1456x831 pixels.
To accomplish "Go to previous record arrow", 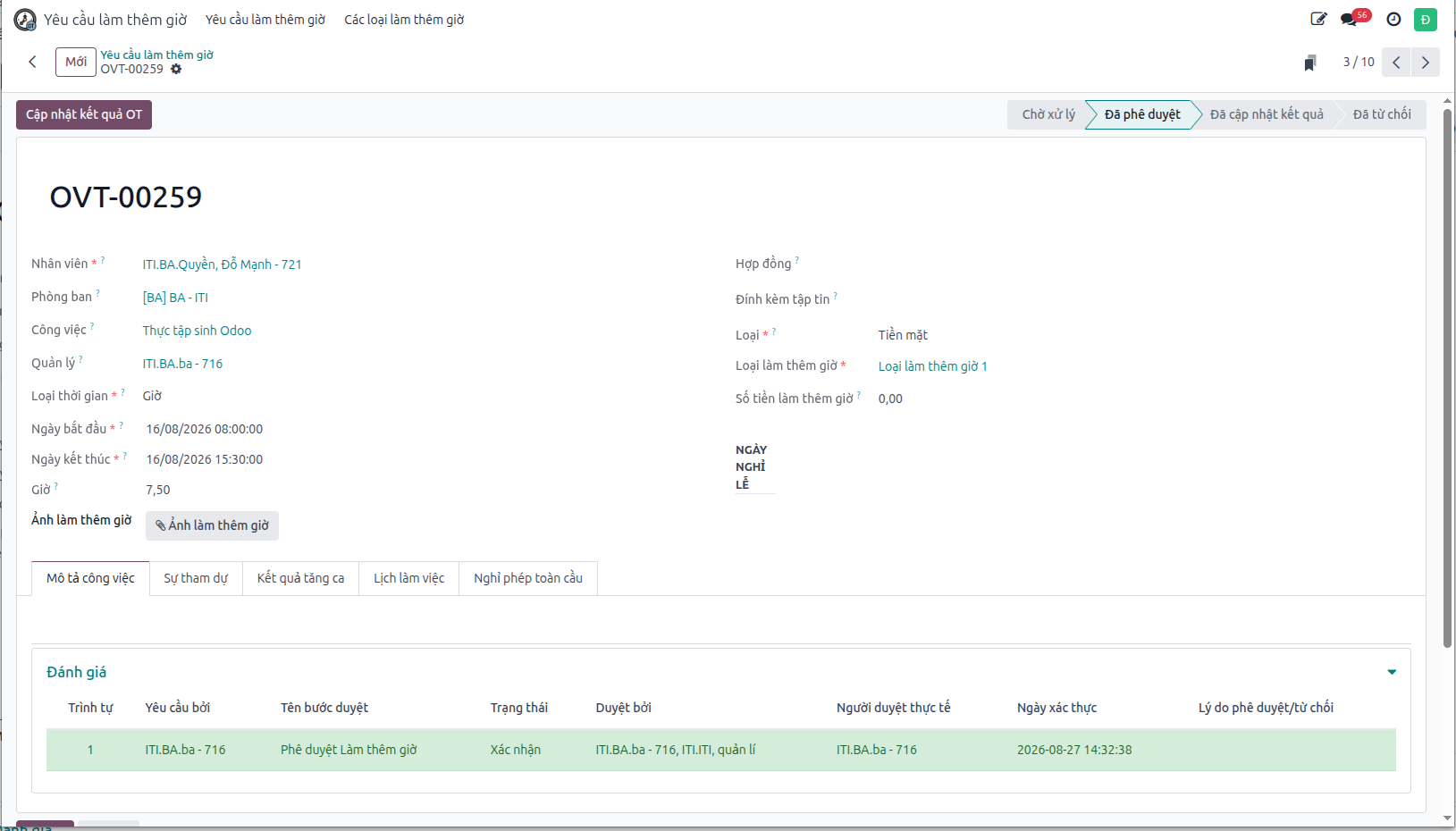I will point(1396,62).
